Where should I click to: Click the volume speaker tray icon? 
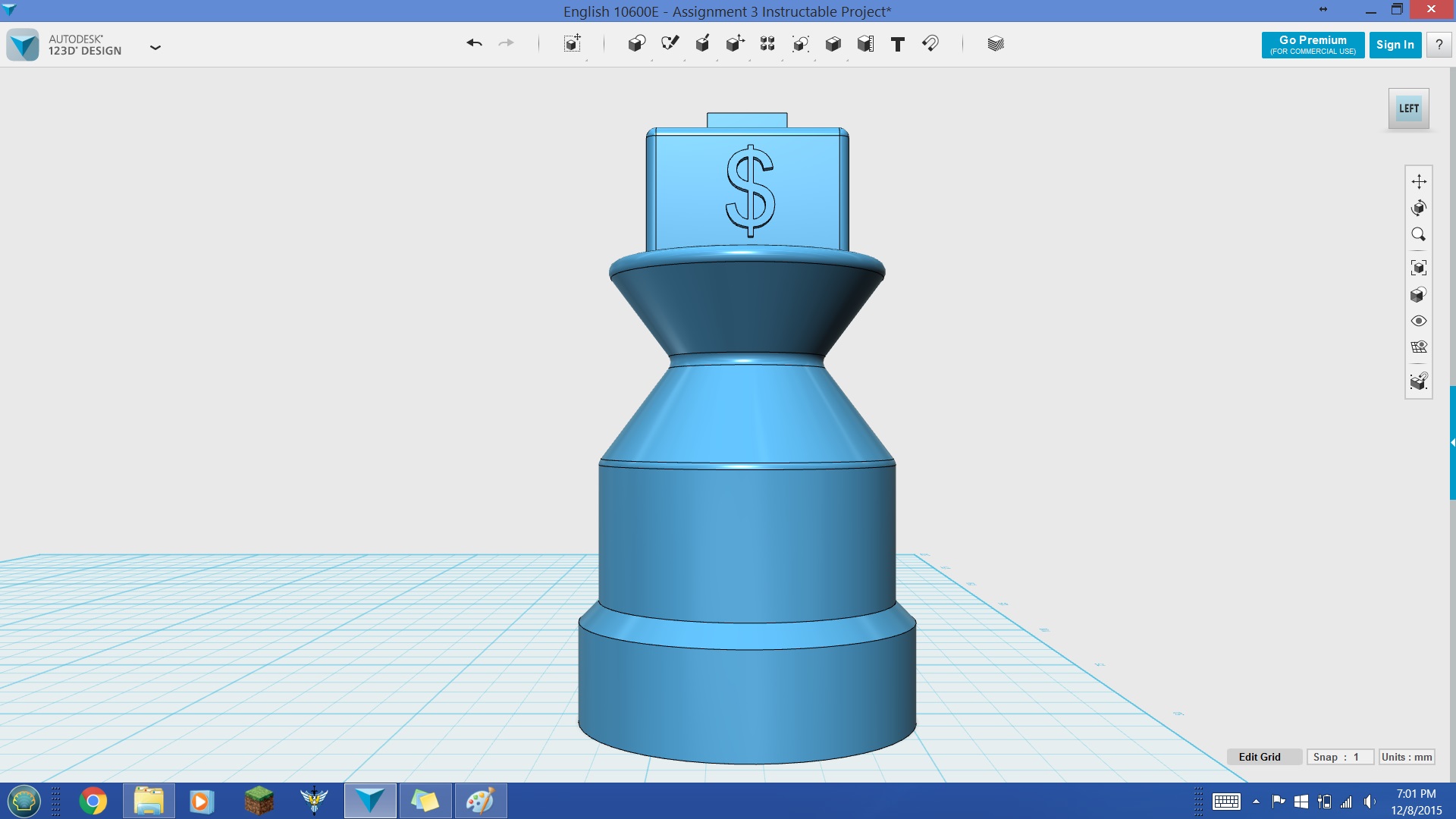1370,802
